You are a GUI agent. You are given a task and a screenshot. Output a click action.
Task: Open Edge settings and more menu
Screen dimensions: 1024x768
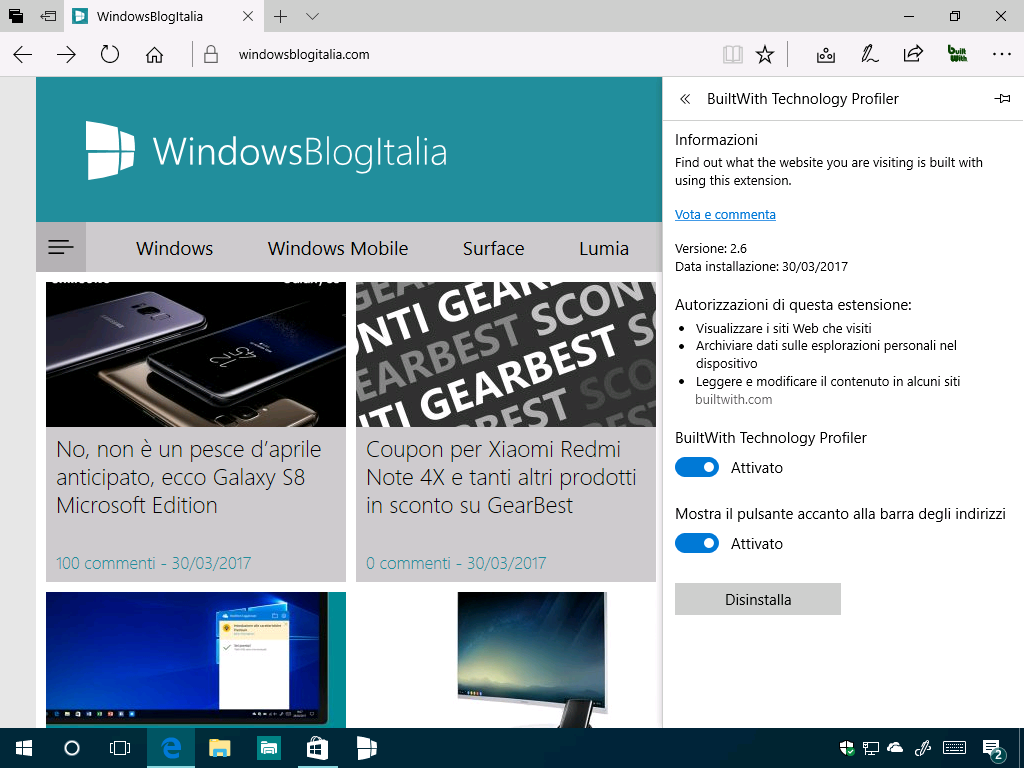pos(1001,54)
